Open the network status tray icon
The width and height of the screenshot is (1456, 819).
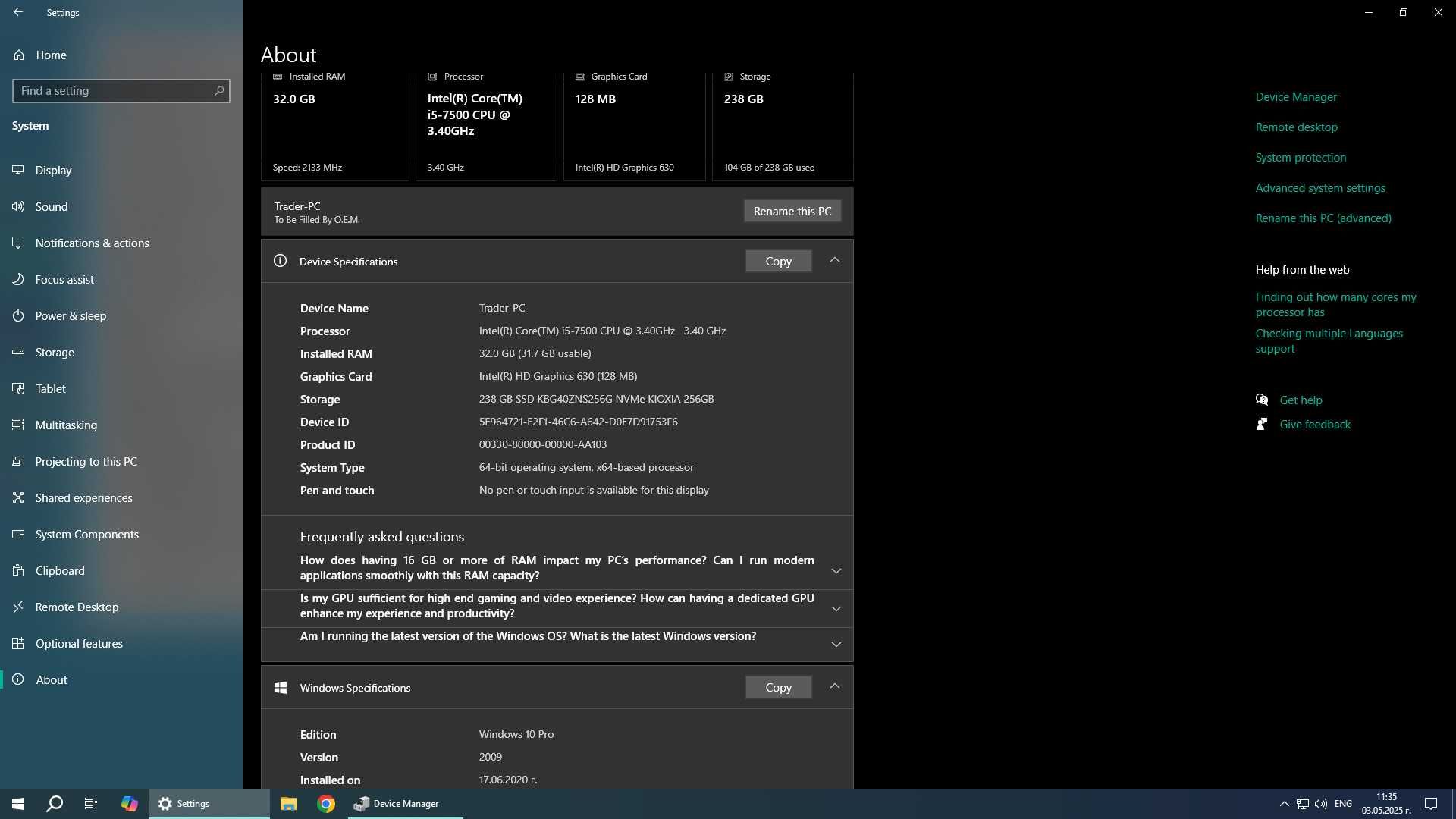click(1302, 804)
